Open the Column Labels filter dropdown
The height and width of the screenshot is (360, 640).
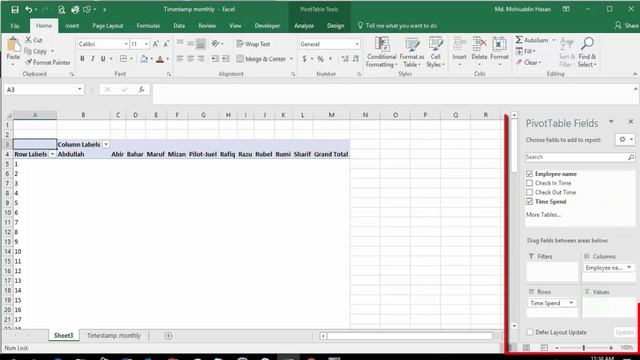[x=106, y=144]
